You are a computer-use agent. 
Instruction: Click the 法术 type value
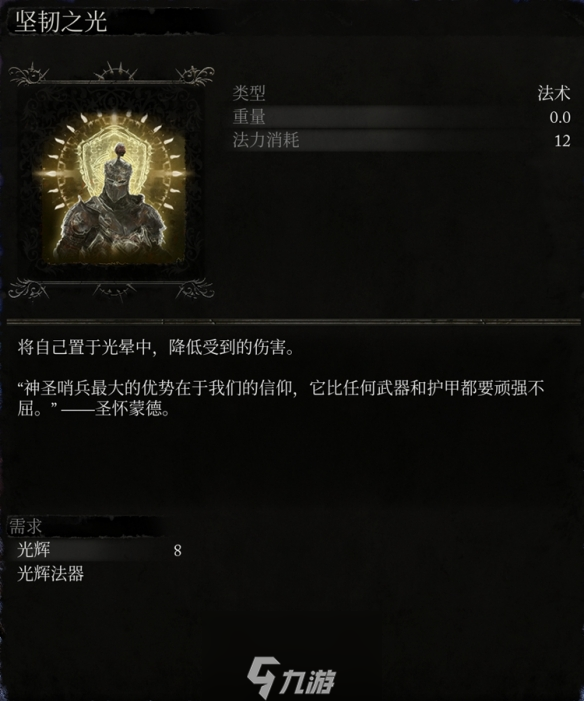554,93
